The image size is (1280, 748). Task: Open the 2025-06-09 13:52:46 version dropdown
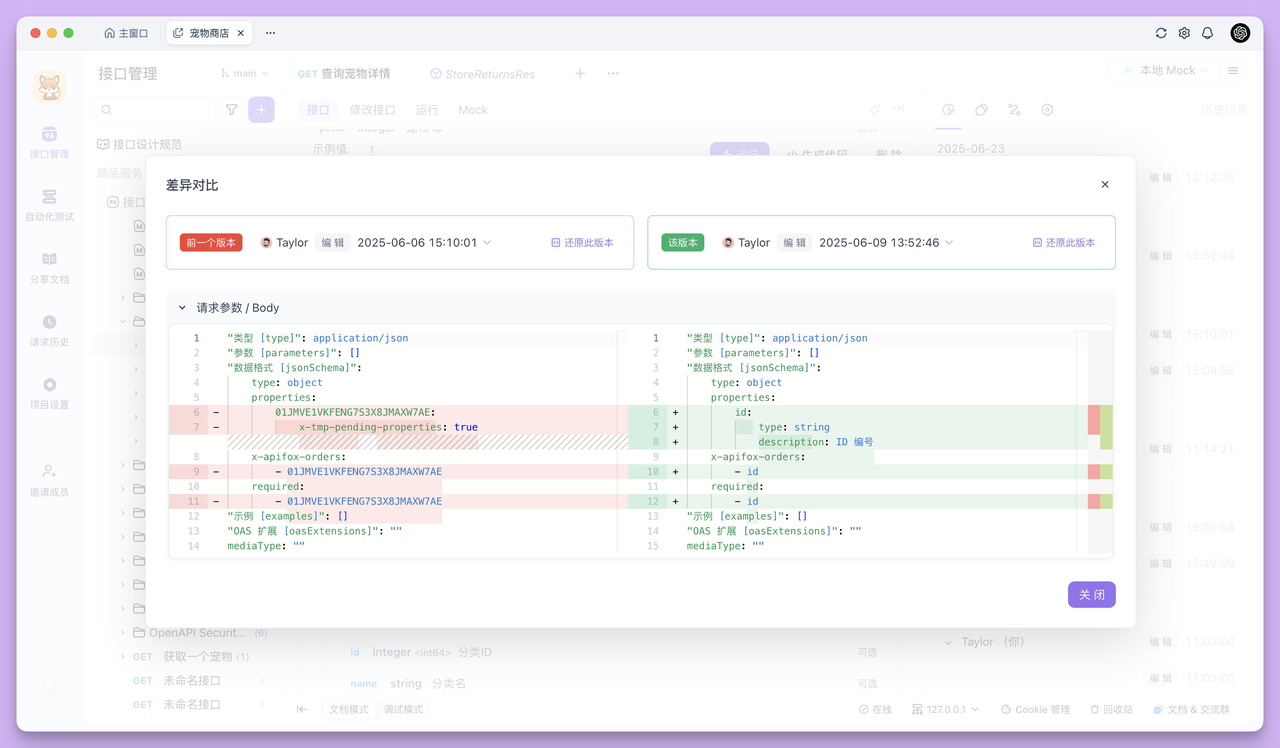coord(887,243)
